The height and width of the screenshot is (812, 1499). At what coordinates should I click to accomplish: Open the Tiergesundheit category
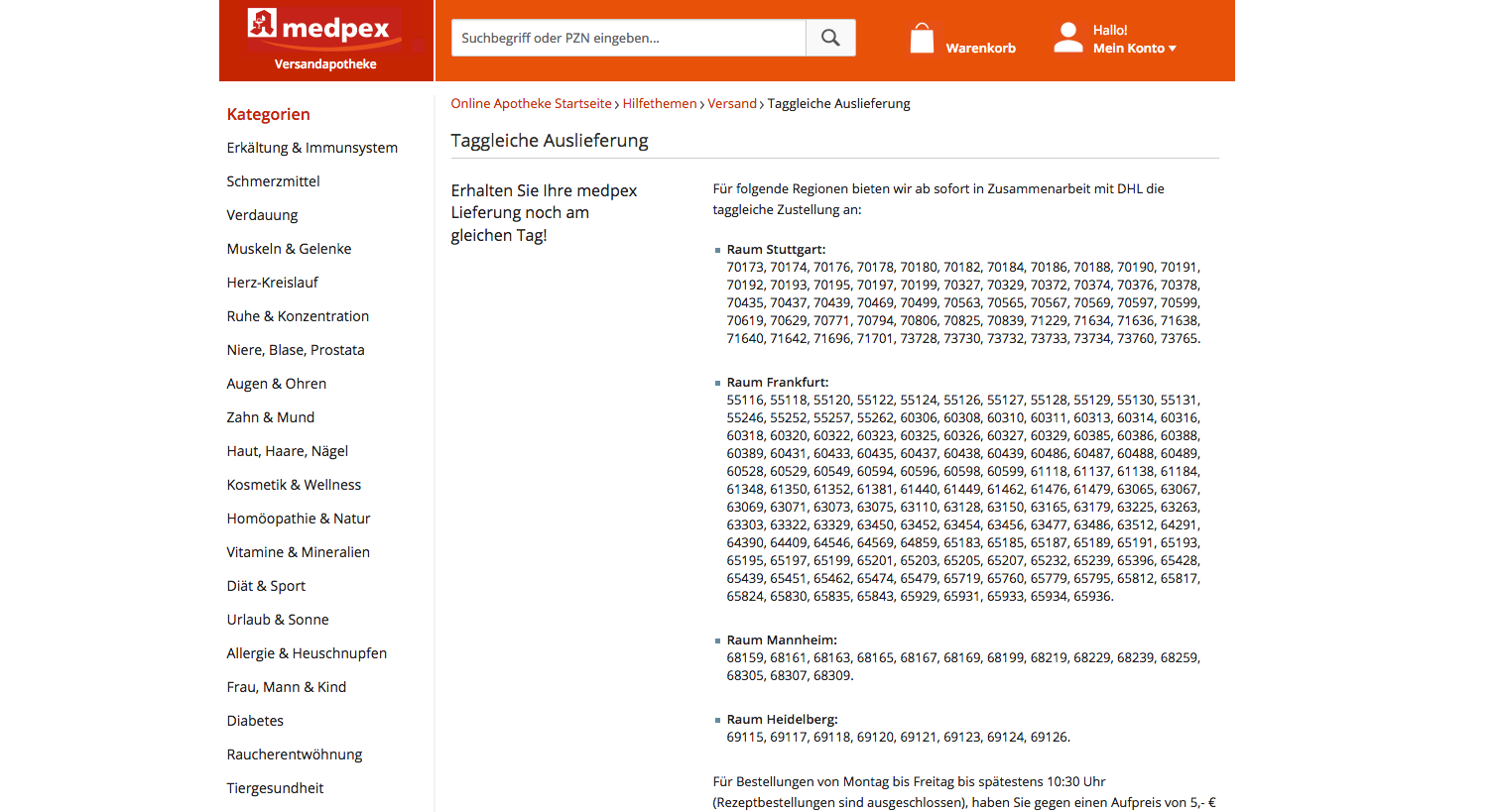point(275,788)
